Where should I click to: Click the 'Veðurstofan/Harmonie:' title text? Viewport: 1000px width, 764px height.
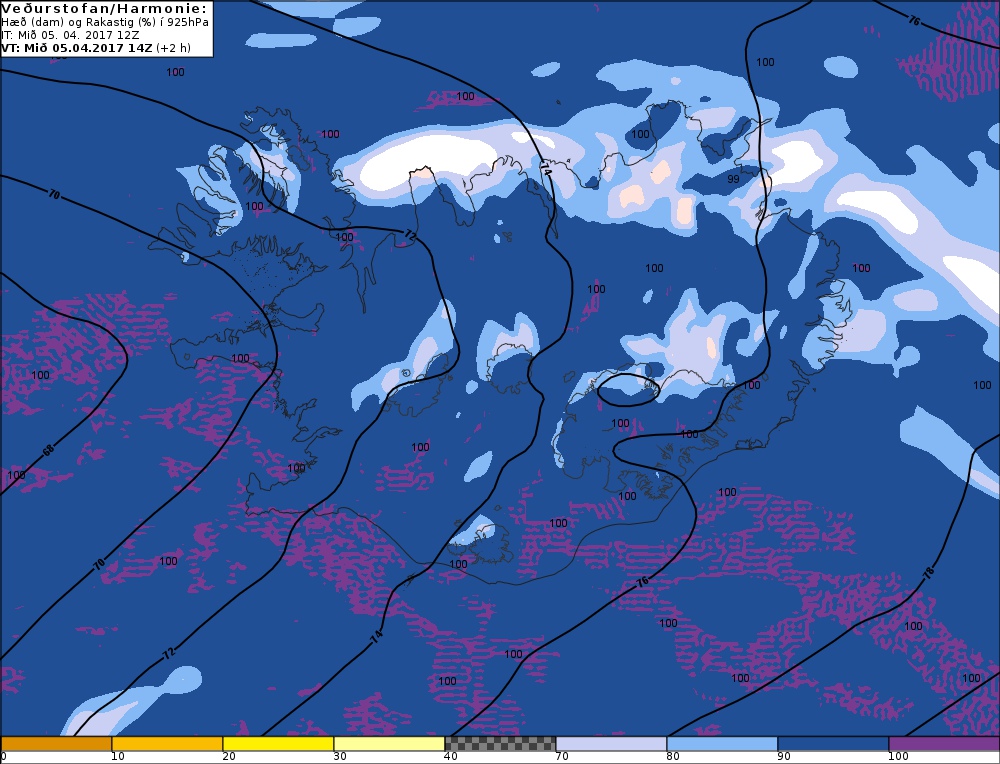pos(105,8)
